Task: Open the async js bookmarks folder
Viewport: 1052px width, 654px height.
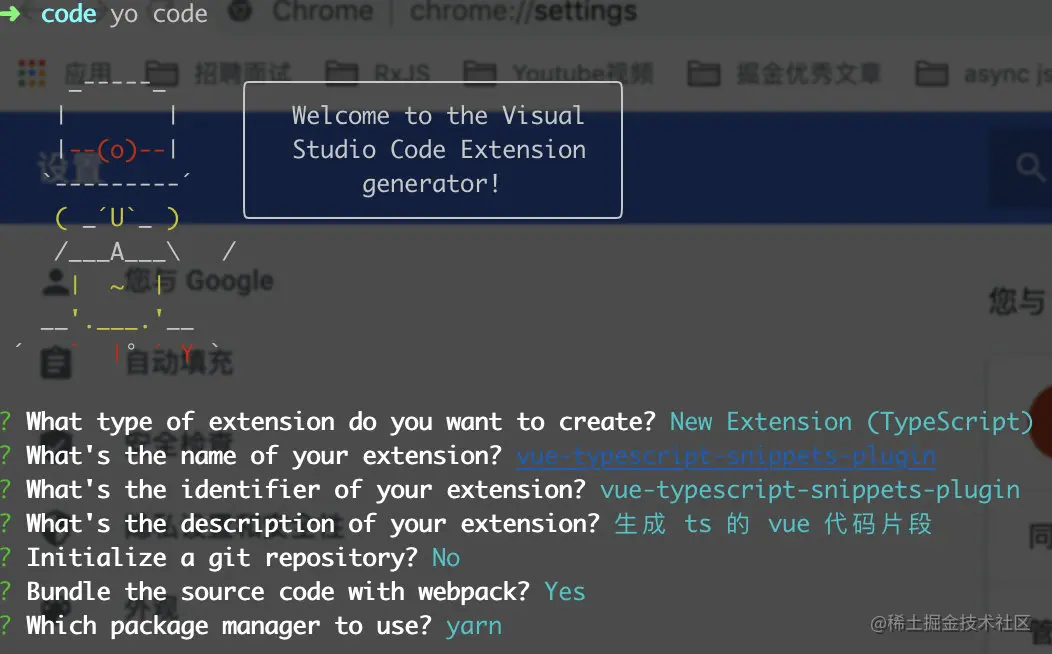Action: coord(984,73)
